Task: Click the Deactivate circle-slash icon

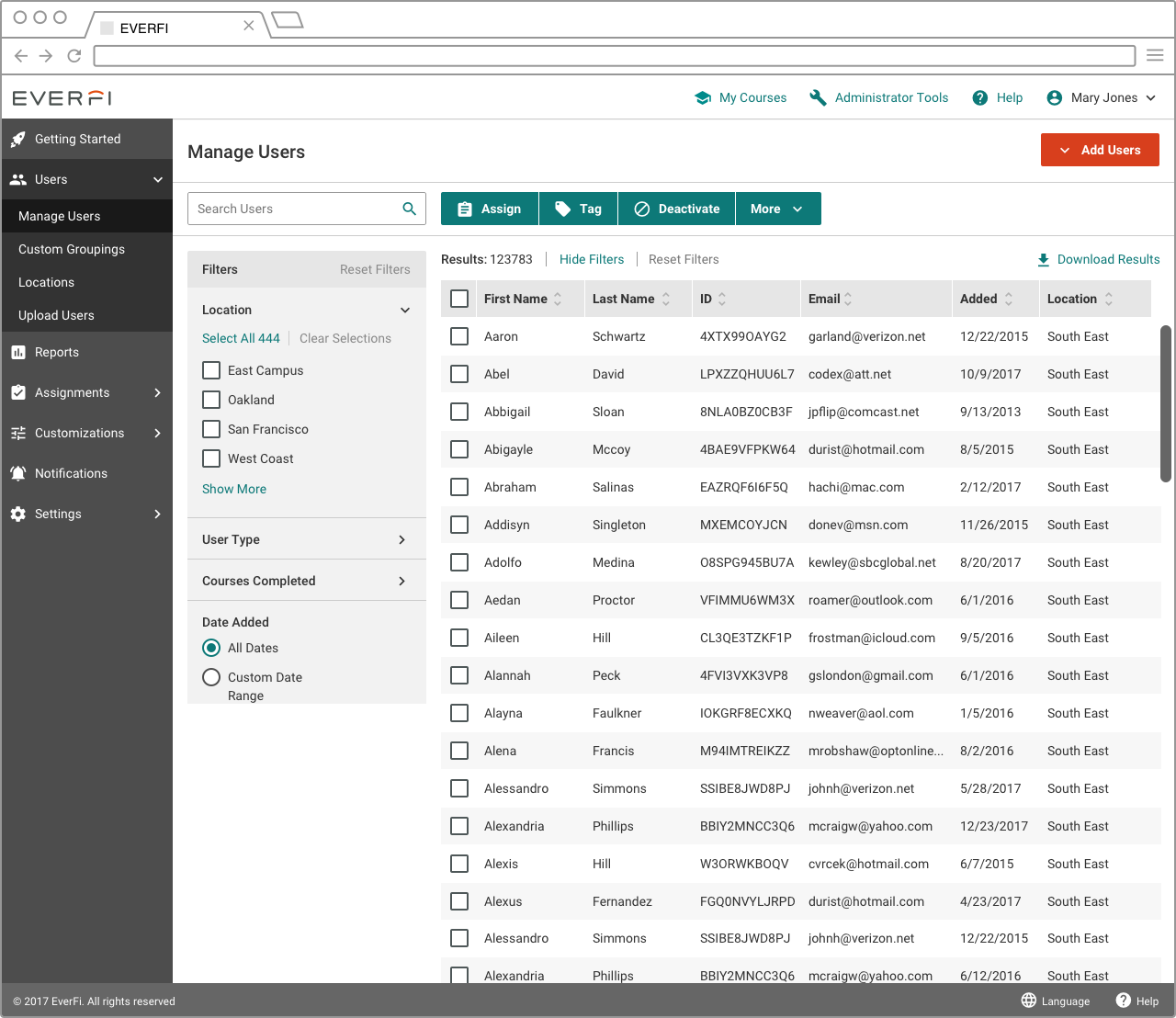Action: click(642, 209)
